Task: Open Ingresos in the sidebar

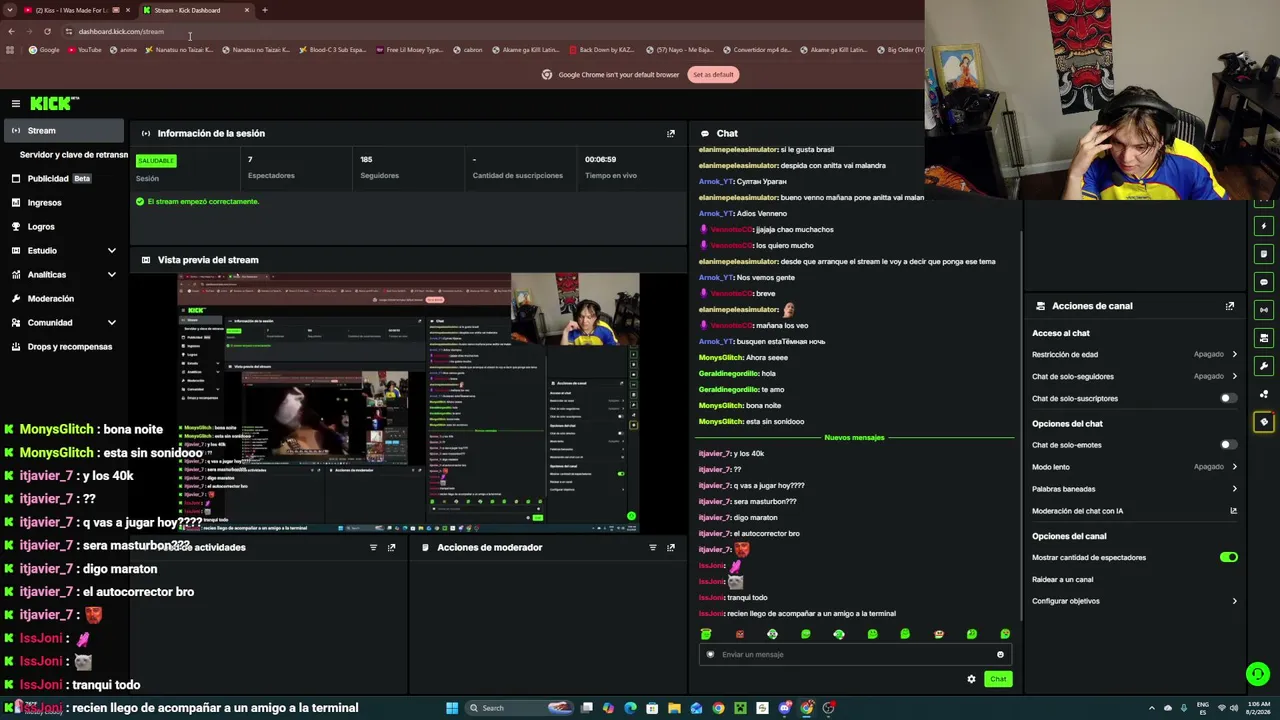Action: click(x=64, y=203)
